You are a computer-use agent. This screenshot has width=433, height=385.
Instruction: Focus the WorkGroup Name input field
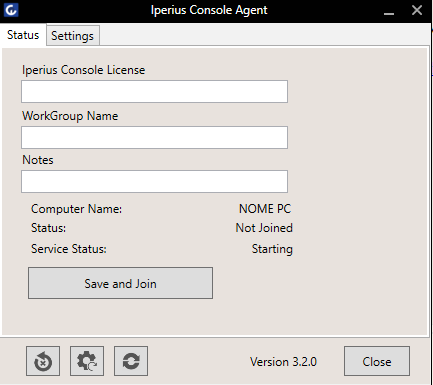154,137
